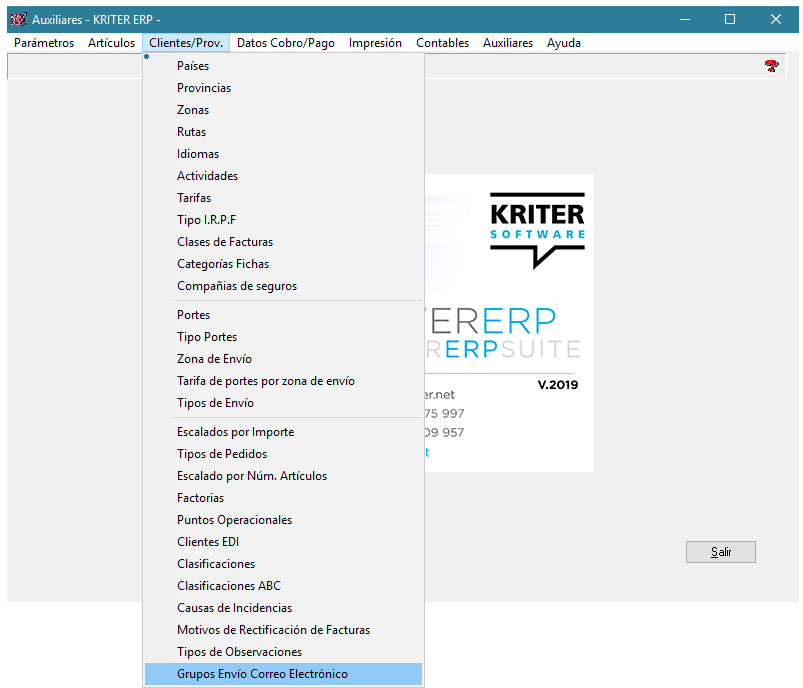The height and width of the screenshot is (688, 803).
Task: Open the Impresión menu
Action: tap(375, 43)
